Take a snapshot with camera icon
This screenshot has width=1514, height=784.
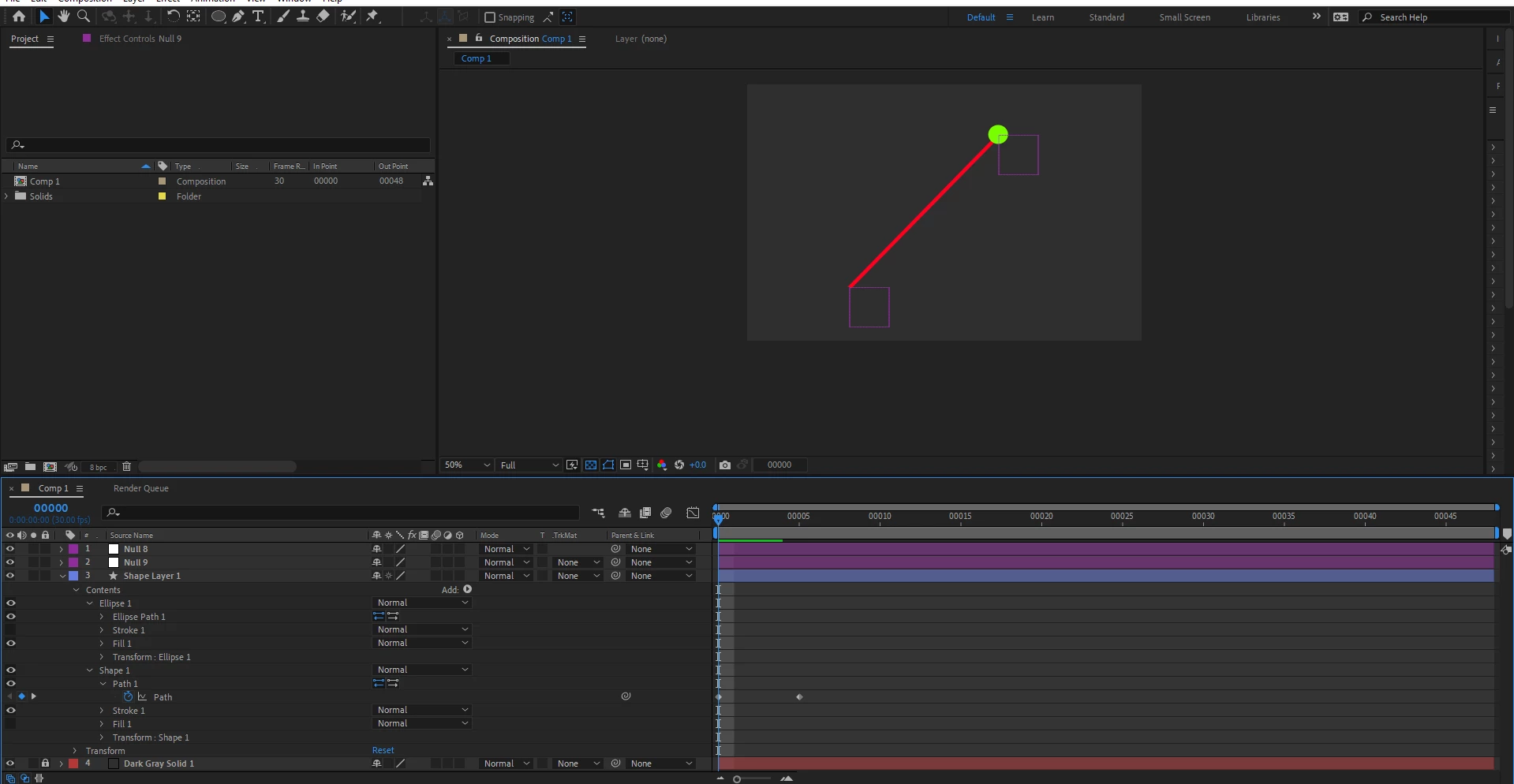pos(725,465)
